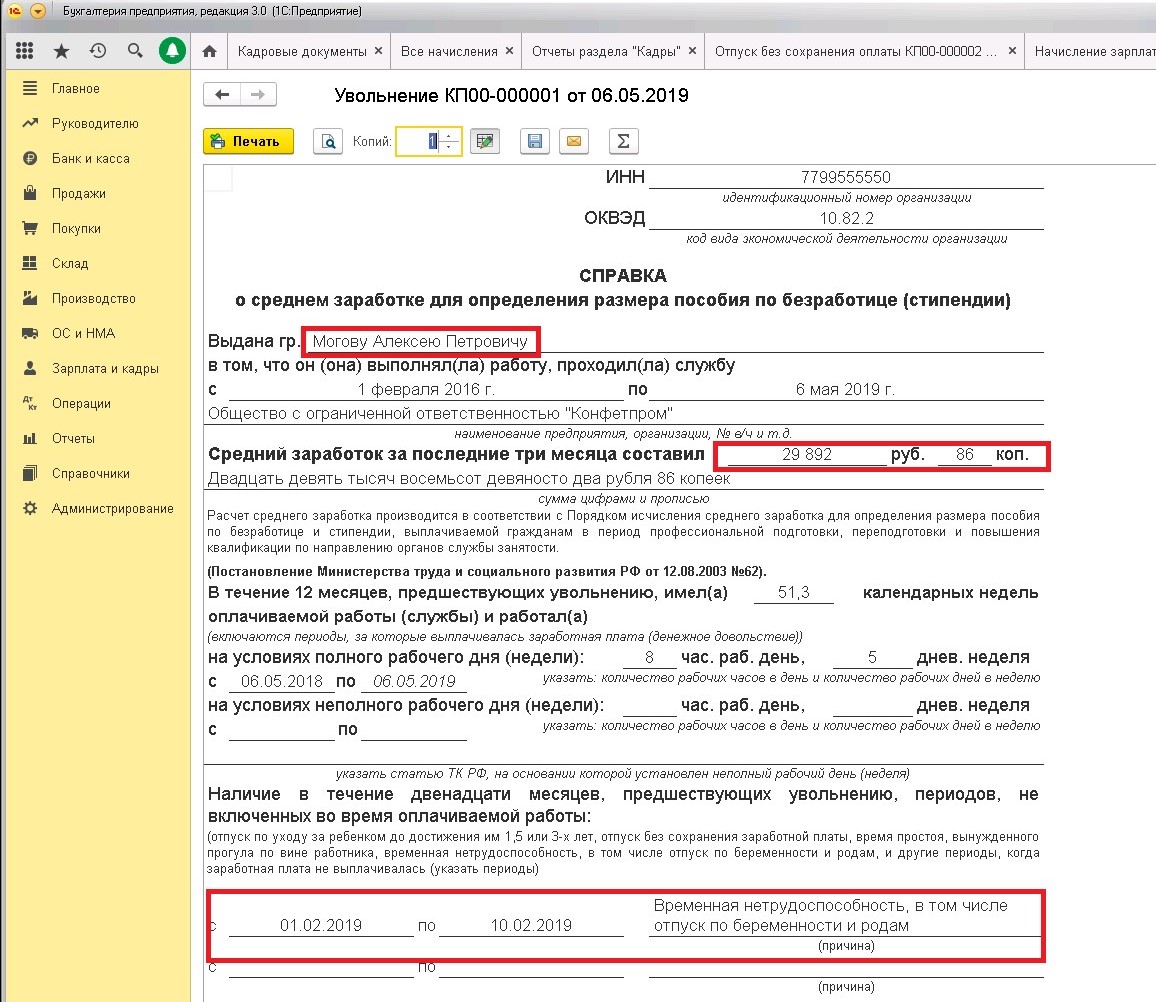Close the Все начисления tab
Image resolution: width=1156 pixels, height=1002 pixels.
[509, 51]
